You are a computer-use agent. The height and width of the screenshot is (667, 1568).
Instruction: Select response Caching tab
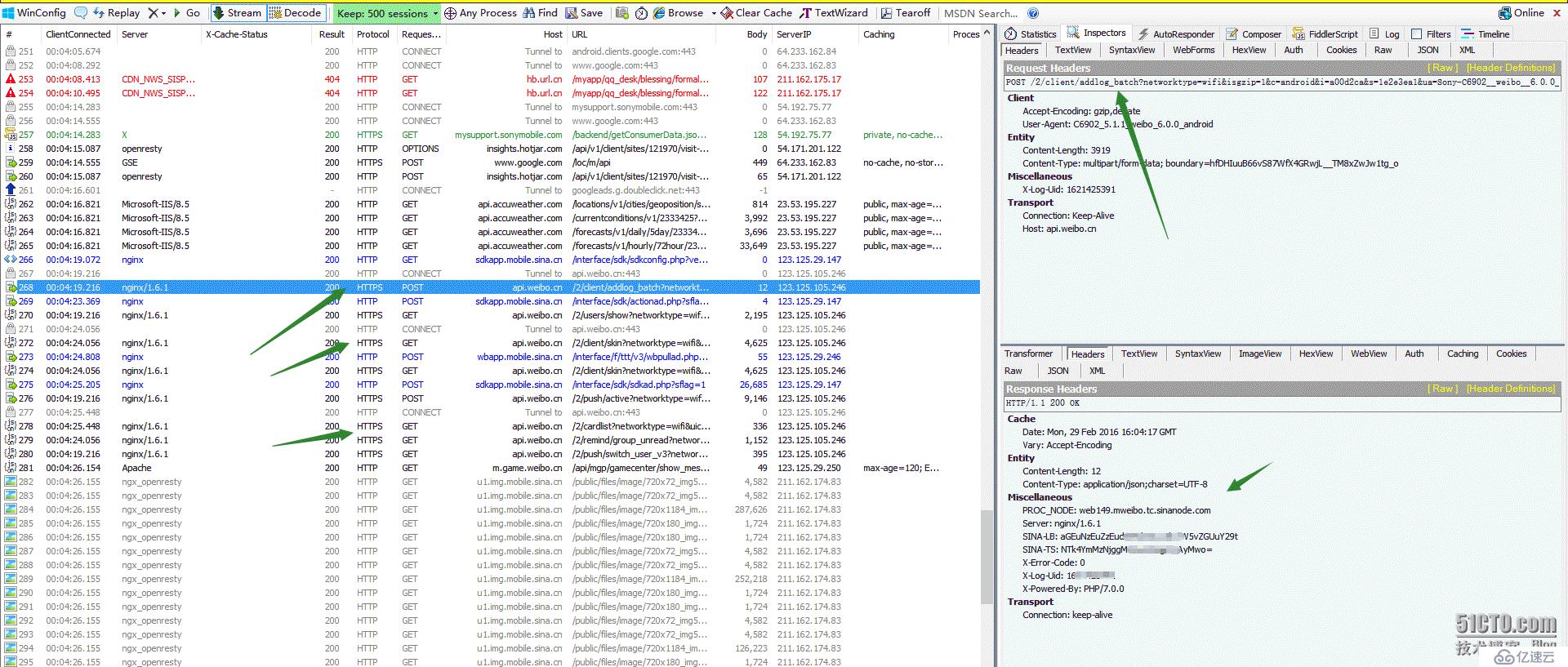pos(1463,354)
